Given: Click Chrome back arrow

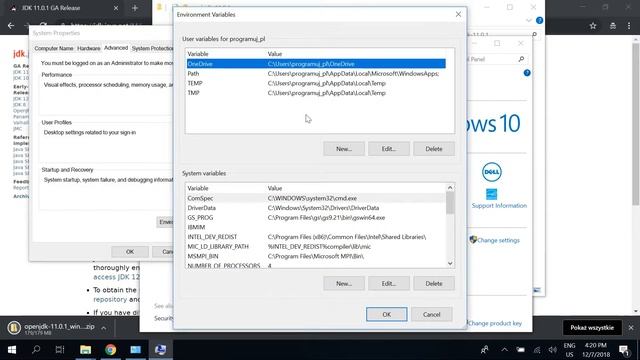Looking at the screenshot, I should coord(11,25).
